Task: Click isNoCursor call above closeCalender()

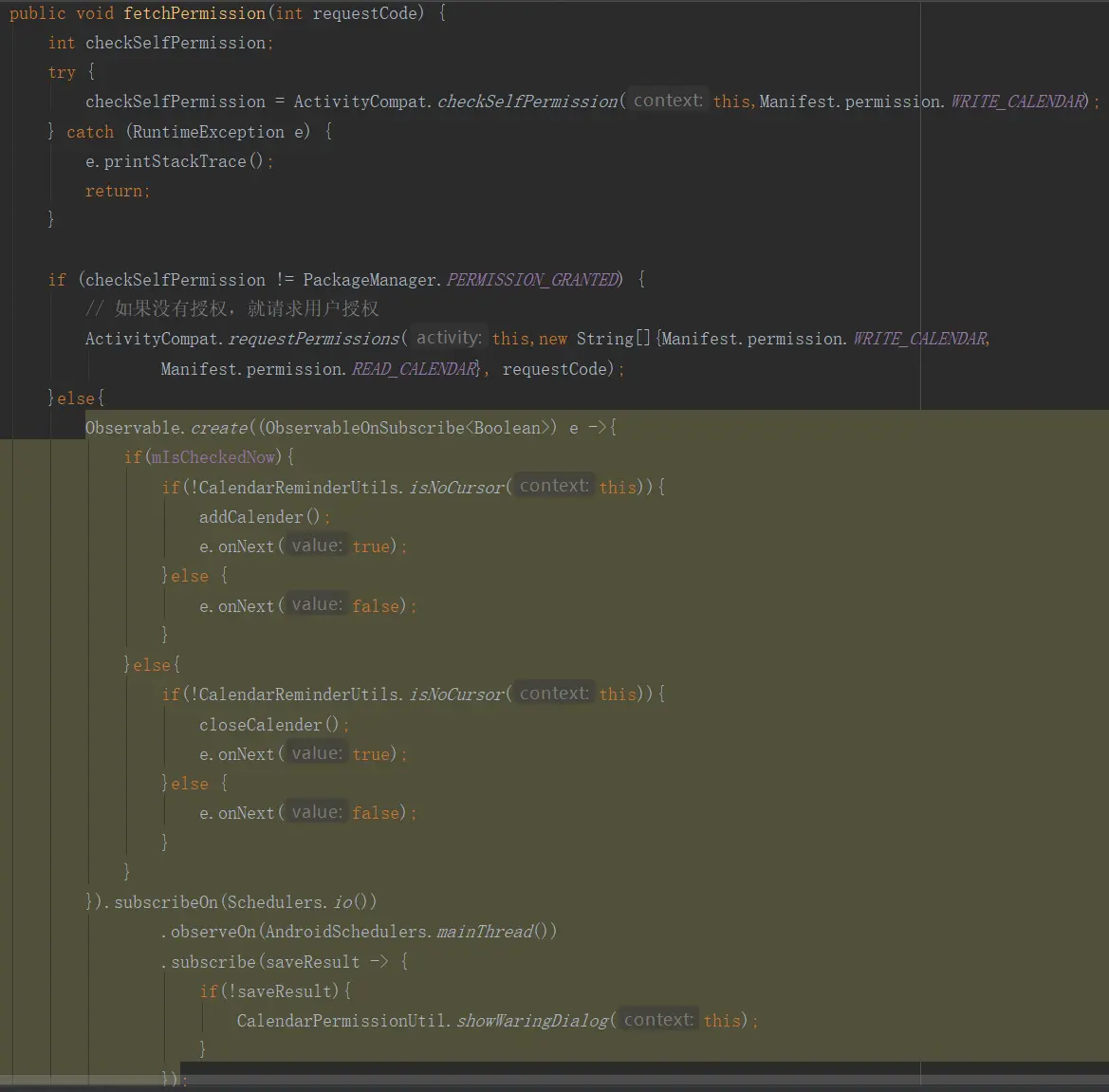Action: tap(457, 695)
